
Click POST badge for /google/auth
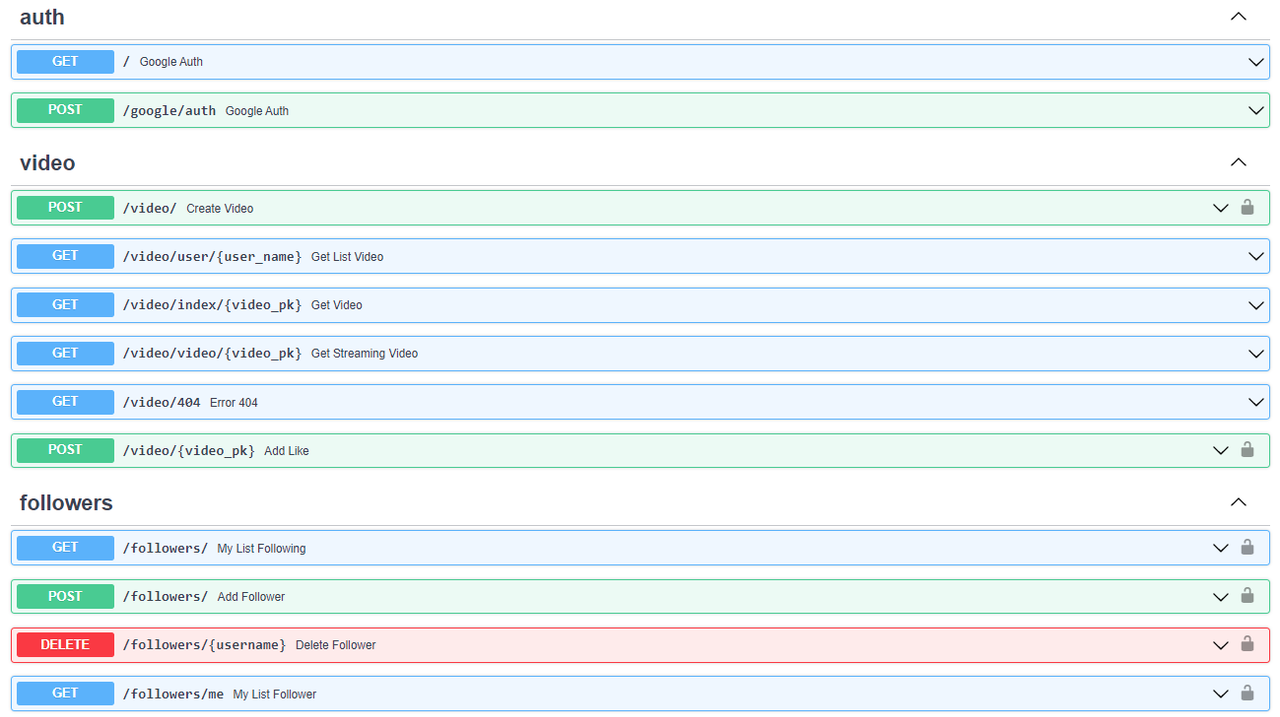(65, 110)
